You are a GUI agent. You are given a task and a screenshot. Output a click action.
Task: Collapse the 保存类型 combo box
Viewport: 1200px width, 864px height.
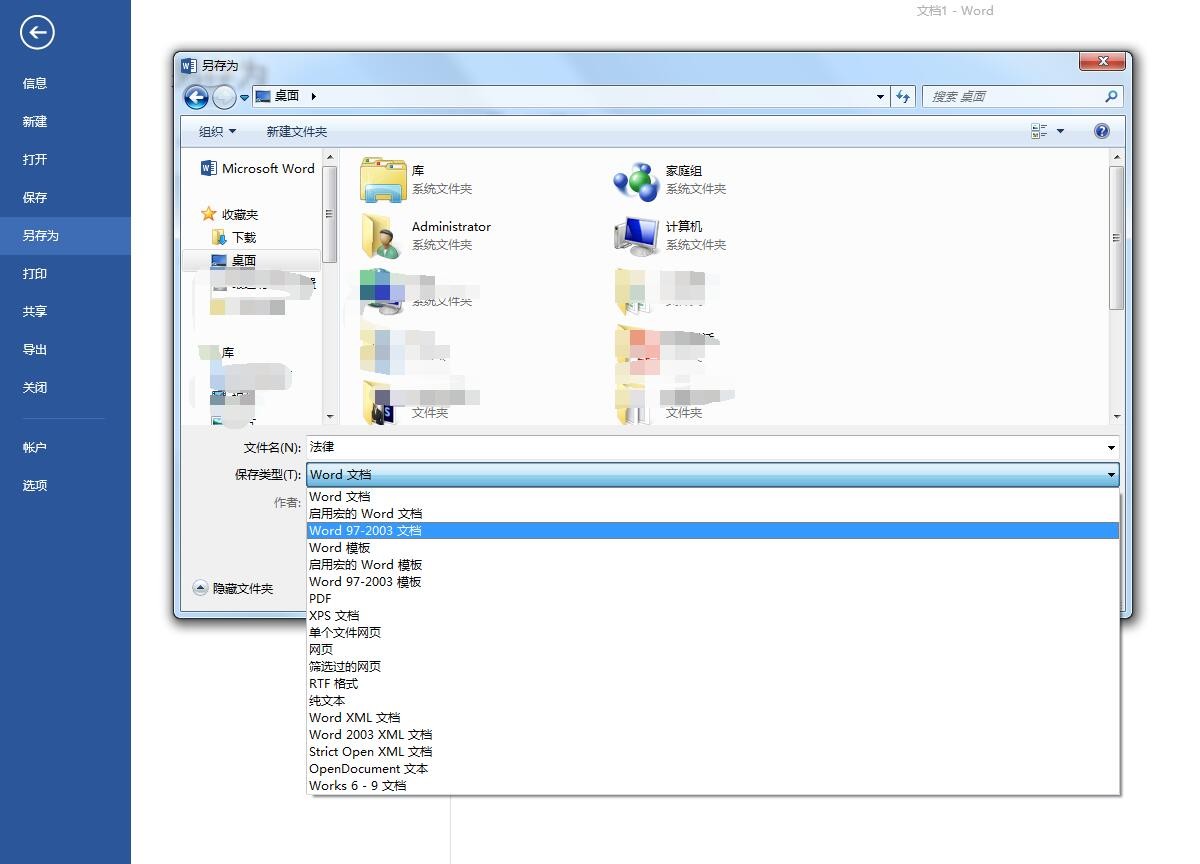tap(1111, 475)
